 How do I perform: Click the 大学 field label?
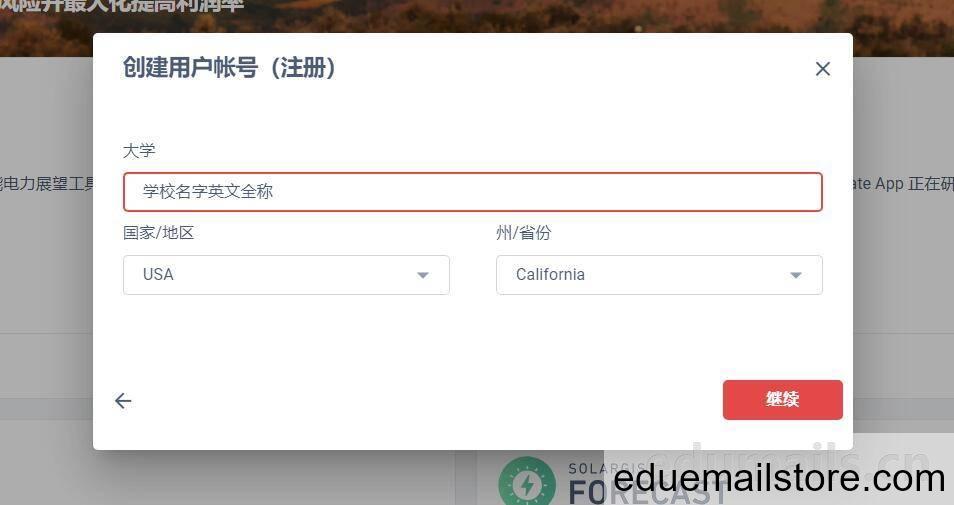point(139,150)
